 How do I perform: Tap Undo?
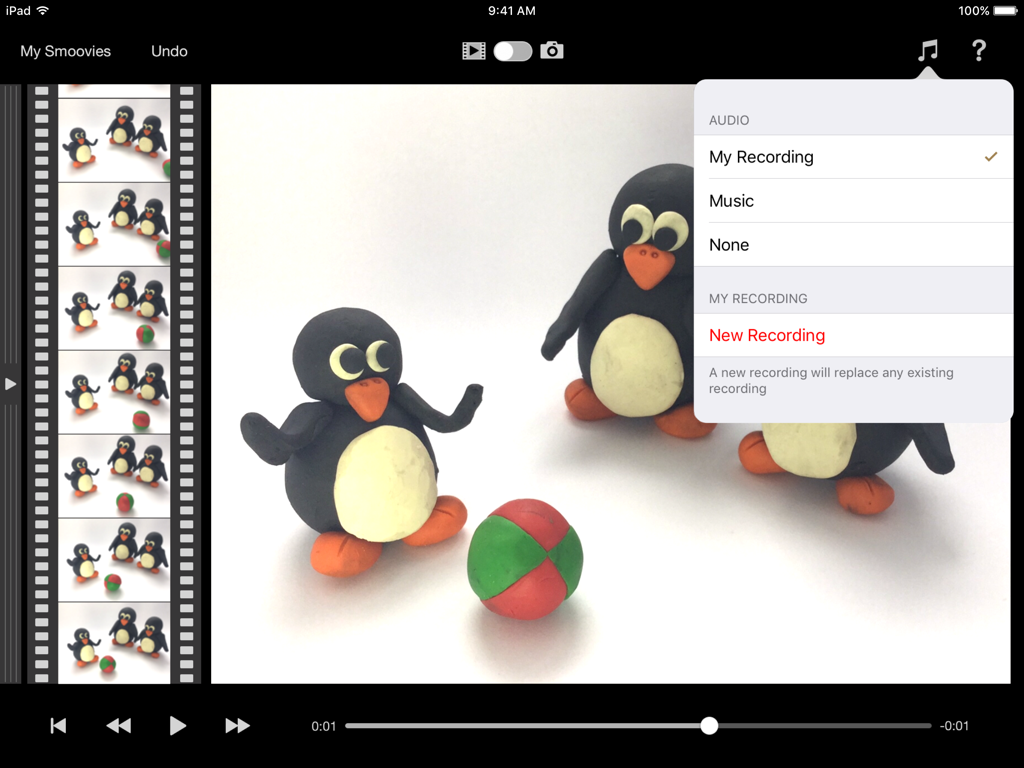(x=168, y=50)
